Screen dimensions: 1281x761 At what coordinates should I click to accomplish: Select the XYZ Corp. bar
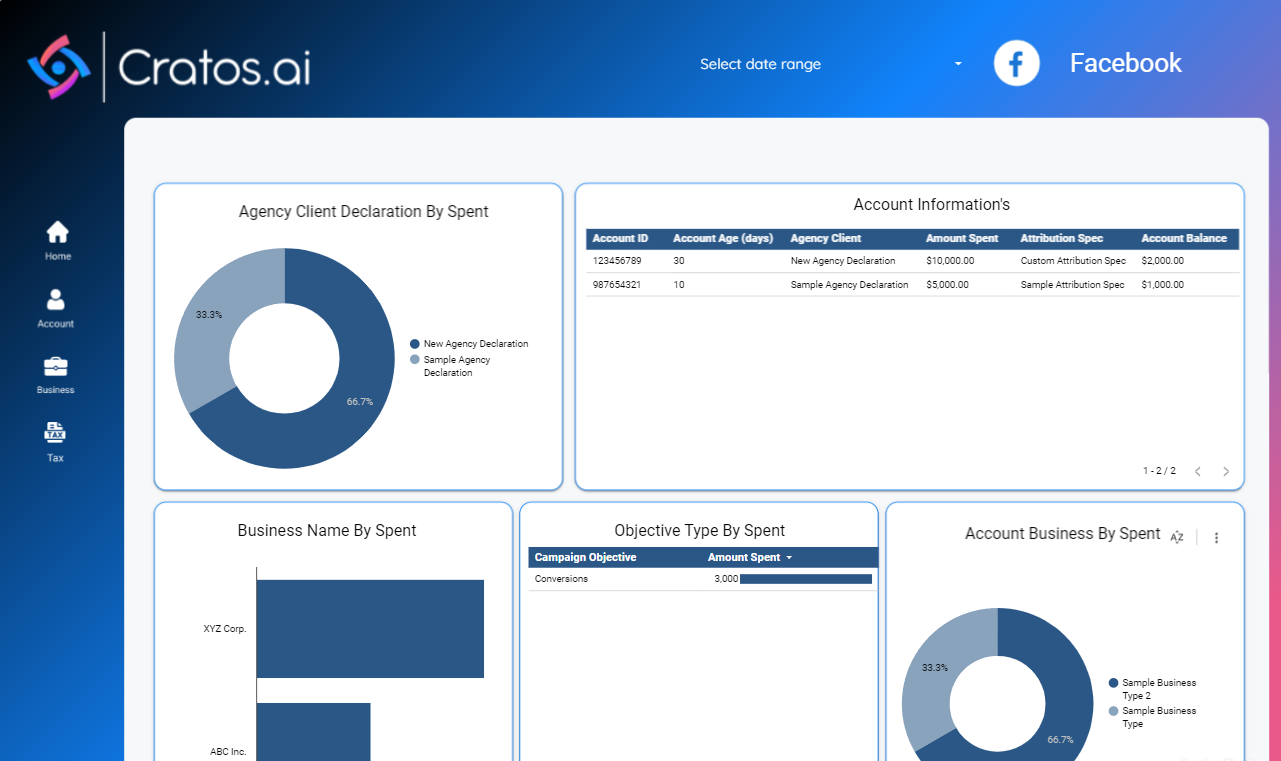pyautogui.click(x=370, y=629)
